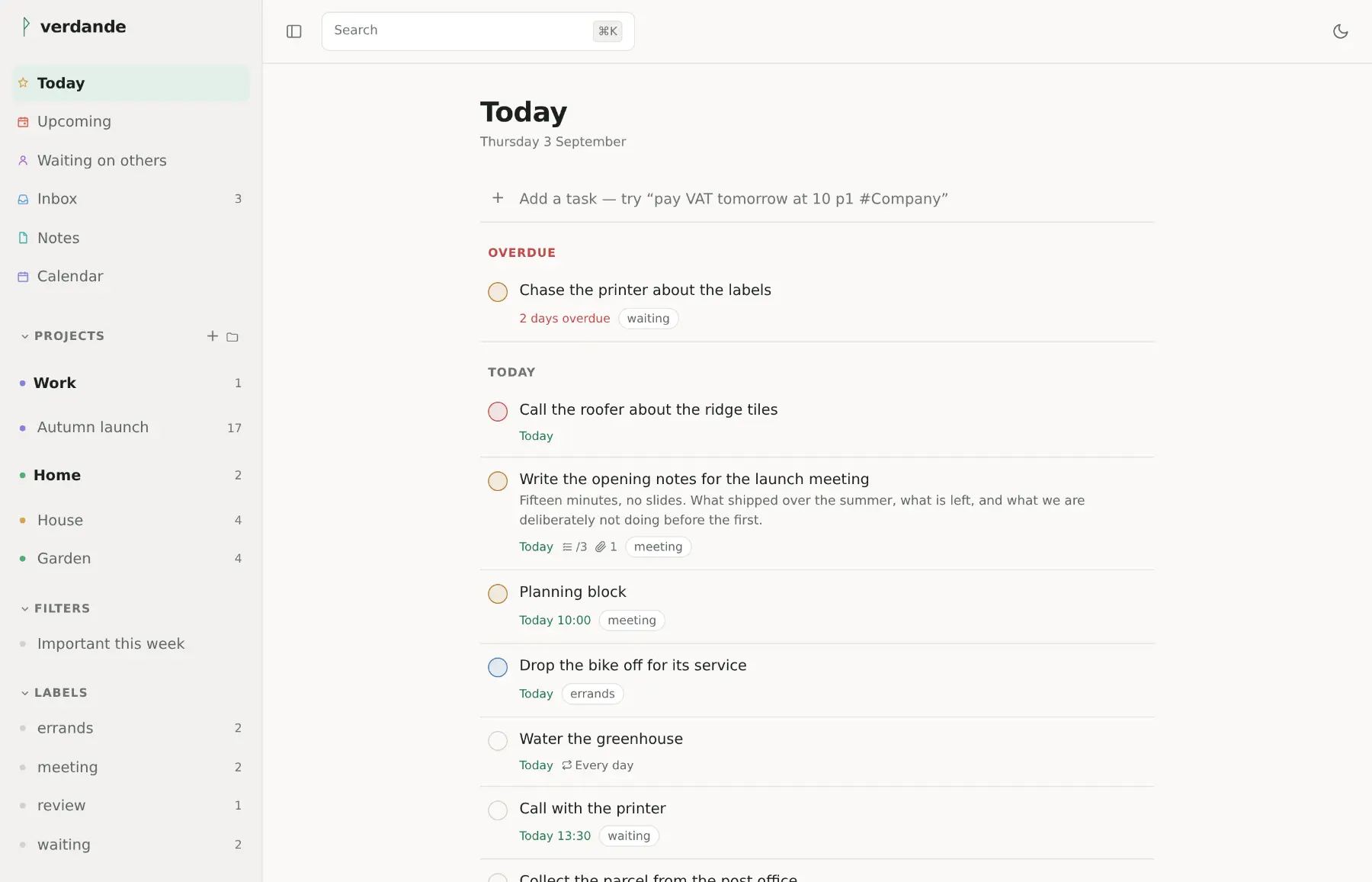
Task: Click the waiting tag on Chase the printer
Action: pyautogui.click(x=648, y=319)
